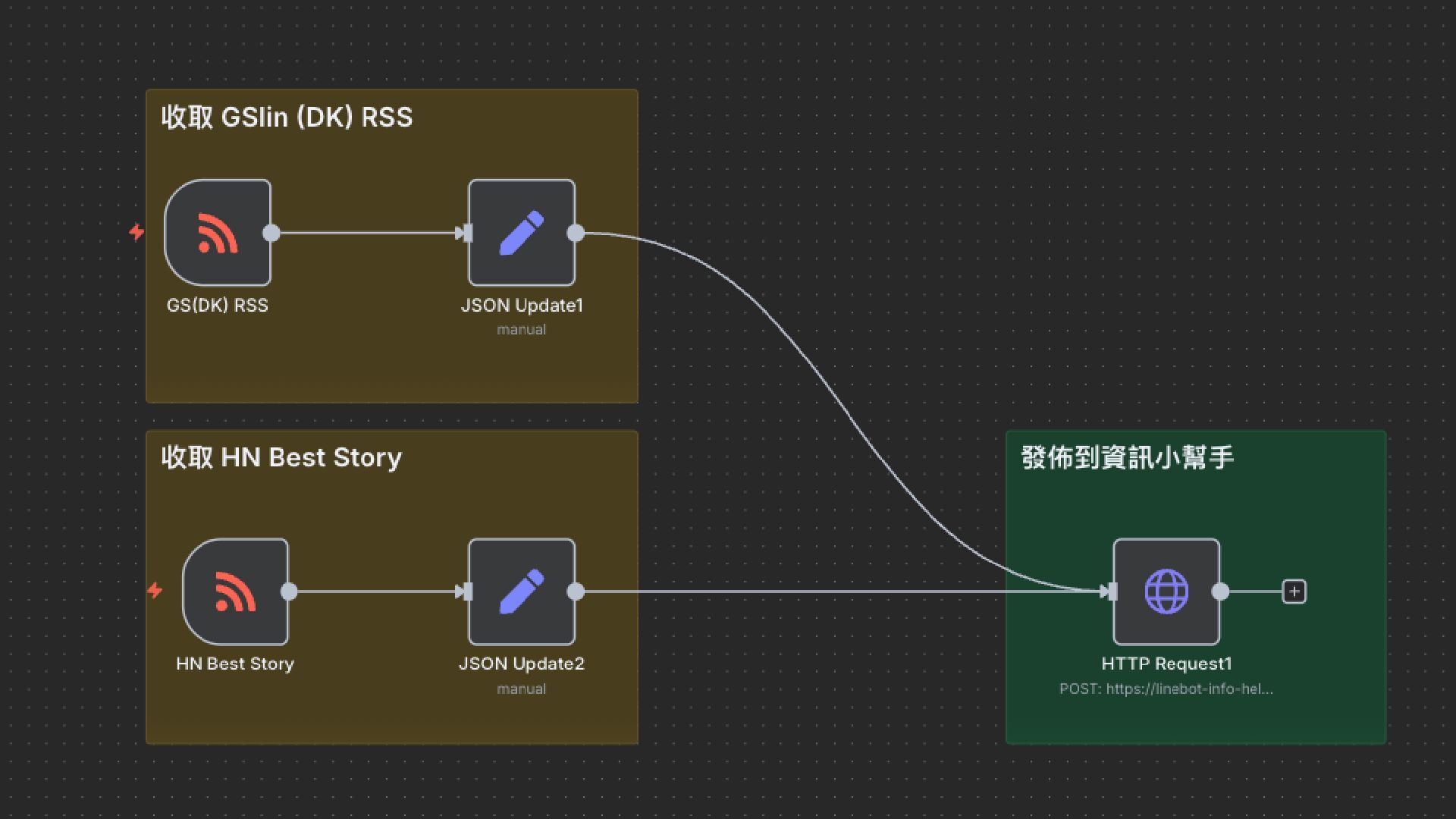Click the HN Best Story RSS node
1456x819 pixels.
click(x=235, y=591)
